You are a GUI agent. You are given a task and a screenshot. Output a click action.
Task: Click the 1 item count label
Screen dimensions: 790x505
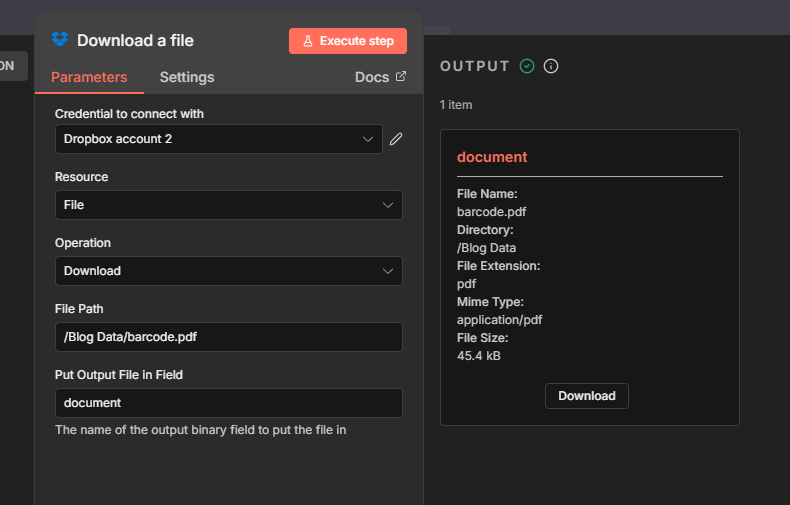456,105
